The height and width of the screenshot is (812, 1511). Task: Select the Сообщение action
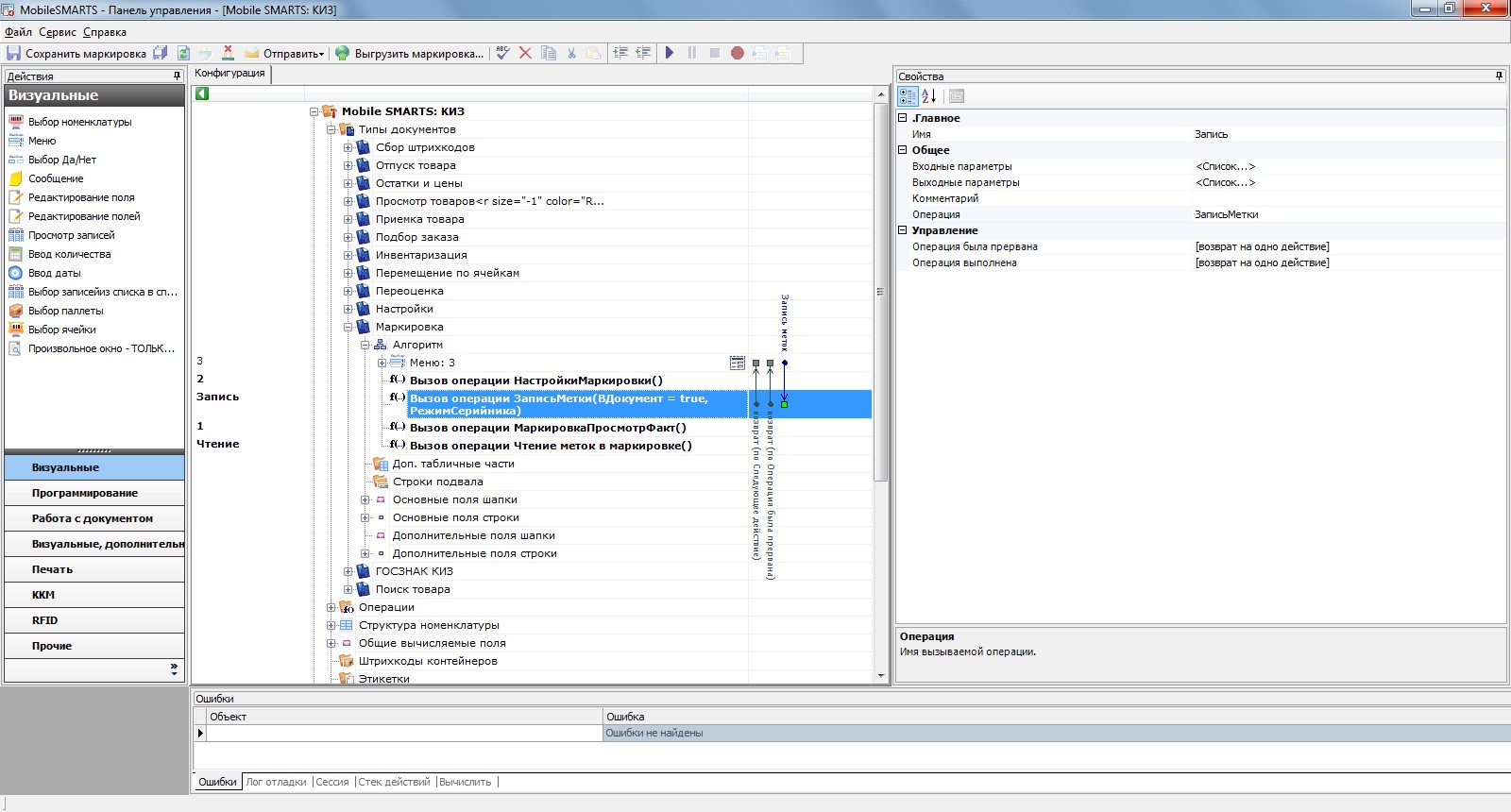tap(56, 178)
